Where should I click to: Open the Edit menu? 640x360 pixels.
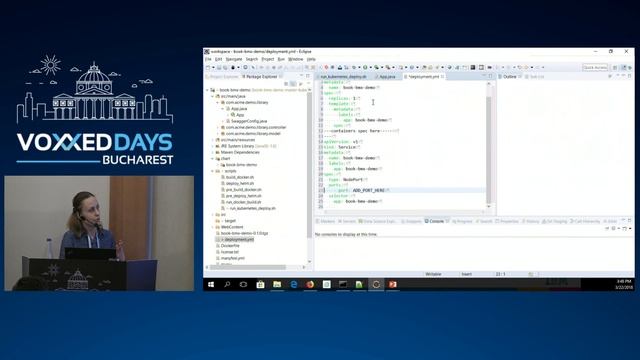click(x=218, y=59)
